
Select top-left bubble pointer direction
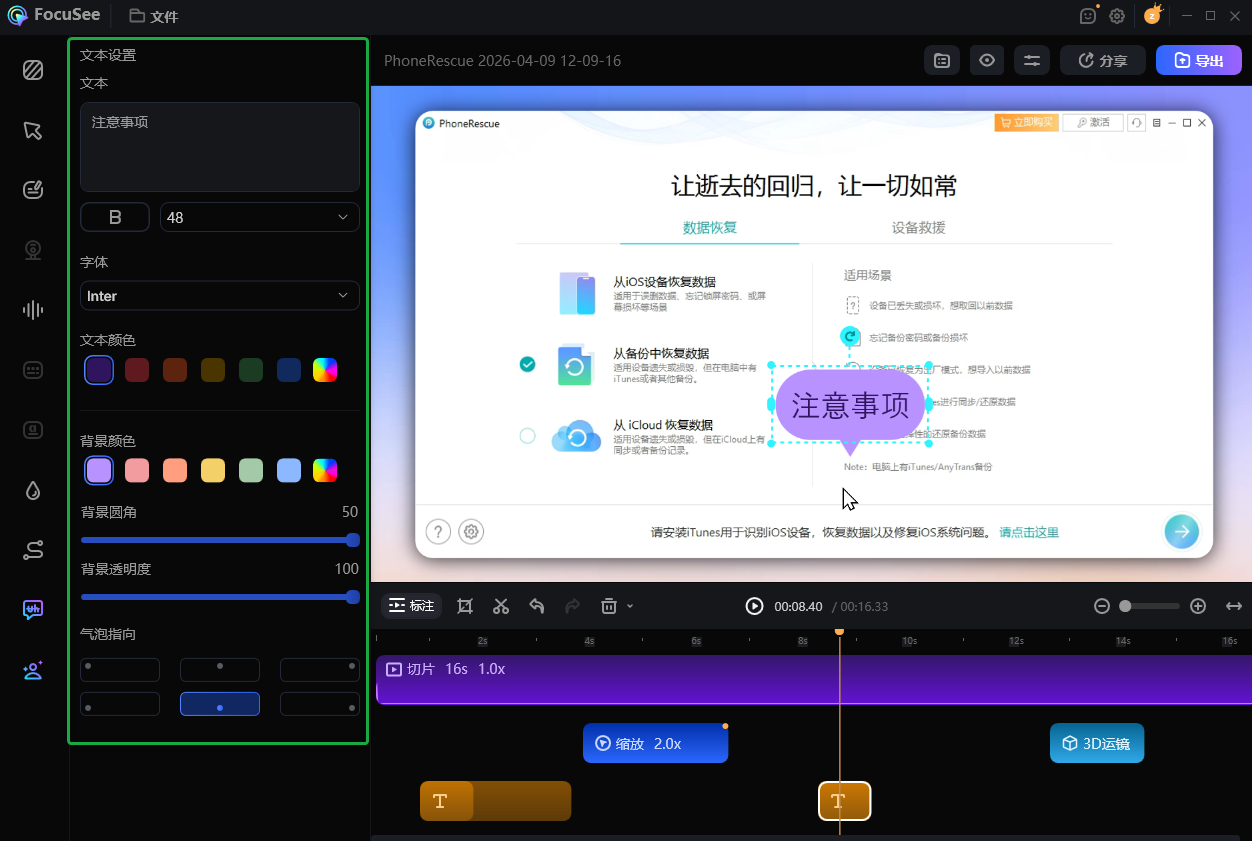pyautogui.click(x=120, y=670)
